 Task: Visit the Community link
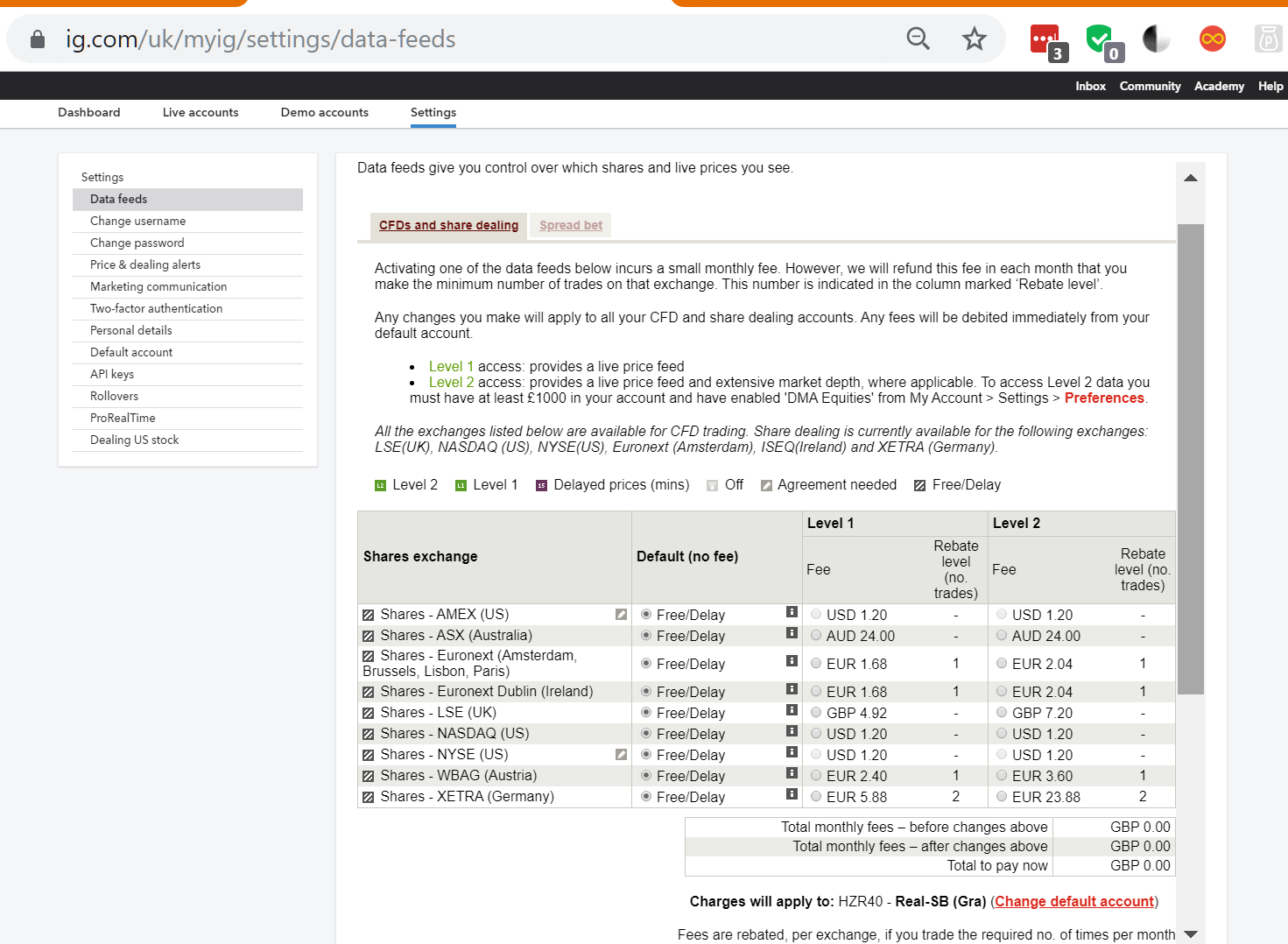(x=1151, y=86)
